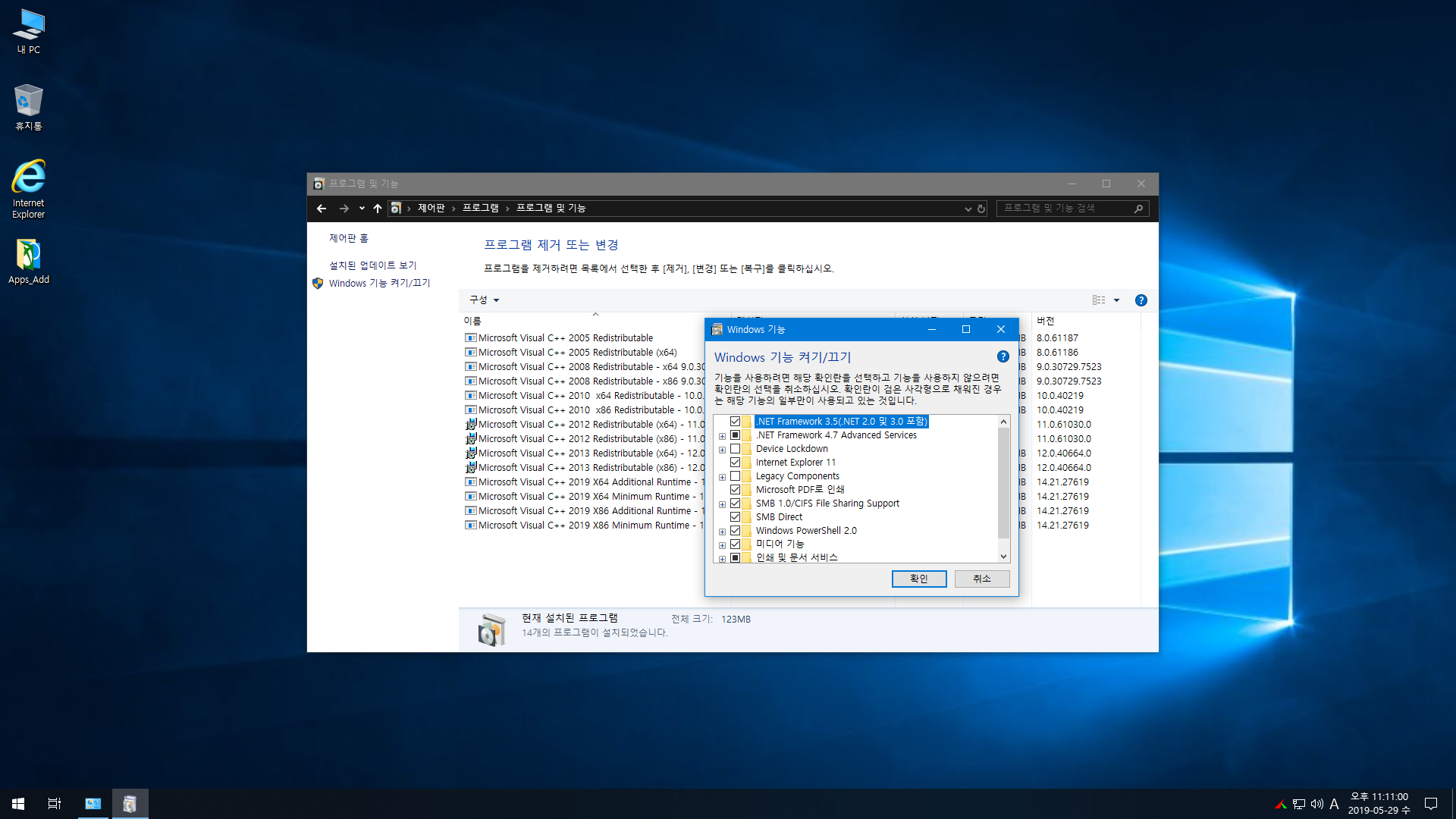Open 설치된 업데이트 보기 link

(x=372, y=265)
